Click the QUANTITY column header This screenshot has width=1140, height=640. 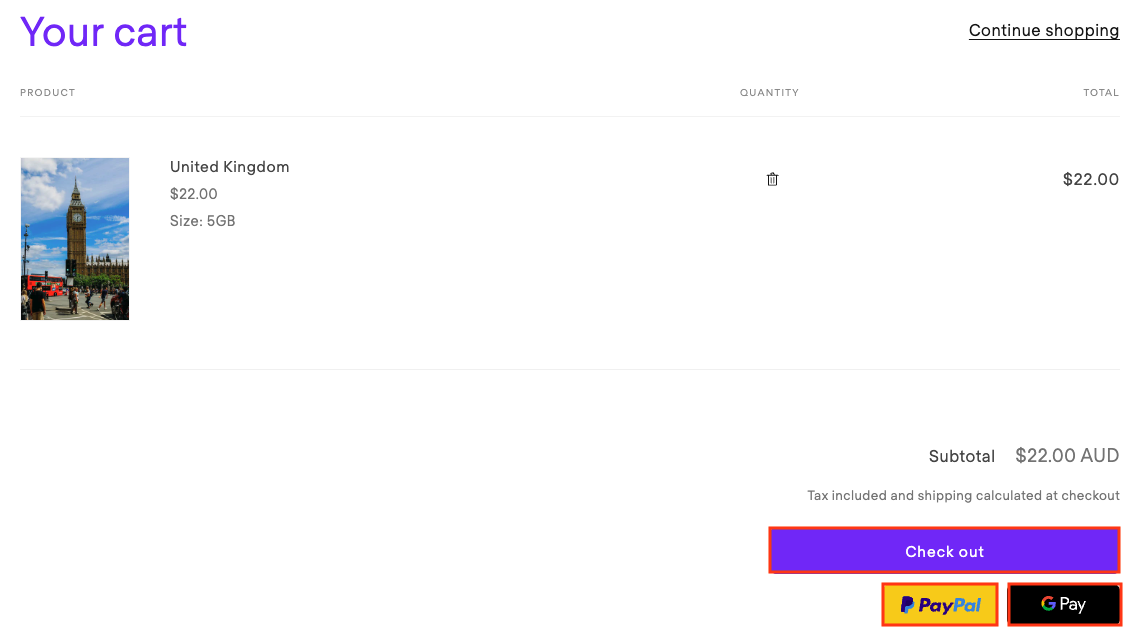pos(769,92)
